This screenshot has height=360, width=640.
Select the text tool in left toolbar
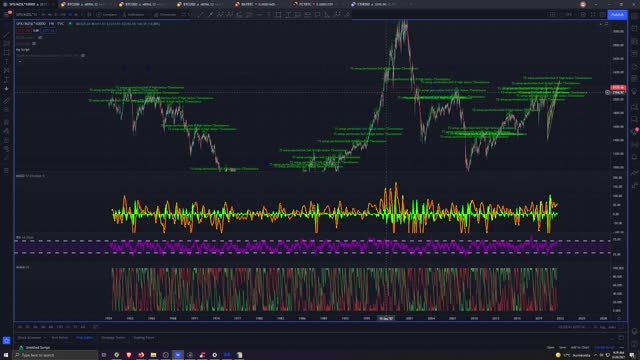6,62
